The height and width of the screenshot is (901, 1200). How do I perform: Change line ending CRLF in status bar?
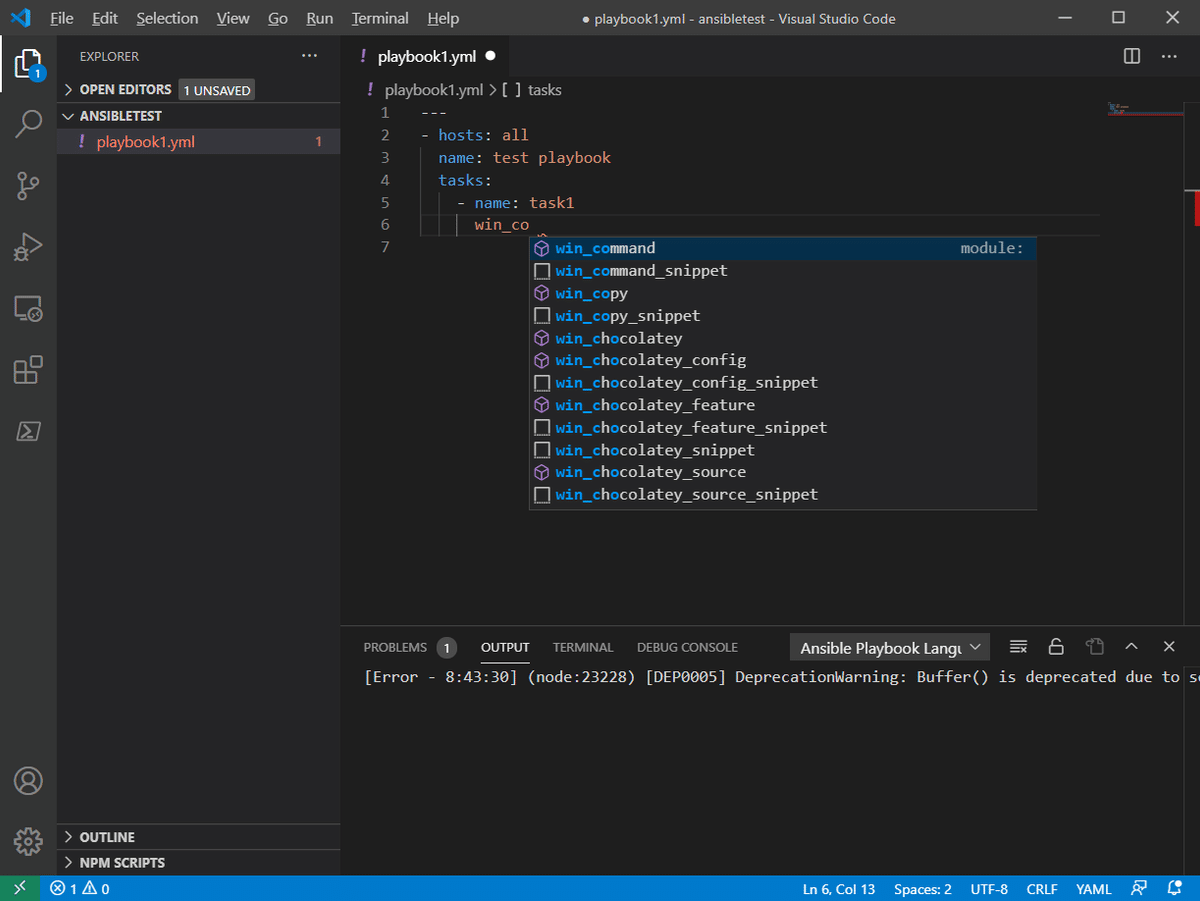tap(1042, 888)
